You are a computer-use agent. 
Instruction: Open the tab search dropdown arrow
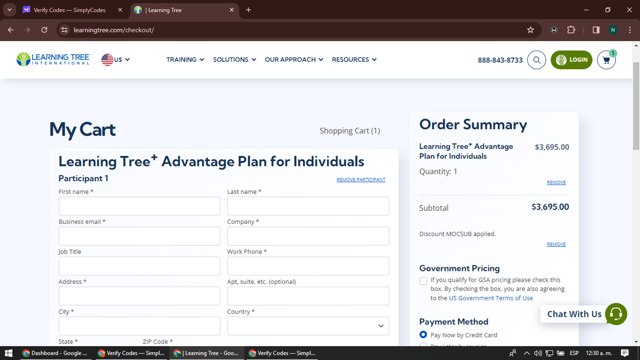(9, 10)
